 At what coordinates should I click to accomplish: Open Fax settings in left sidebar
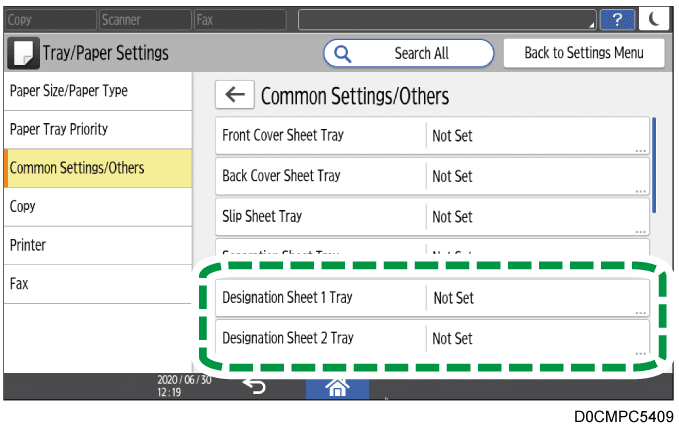(97, 284)
